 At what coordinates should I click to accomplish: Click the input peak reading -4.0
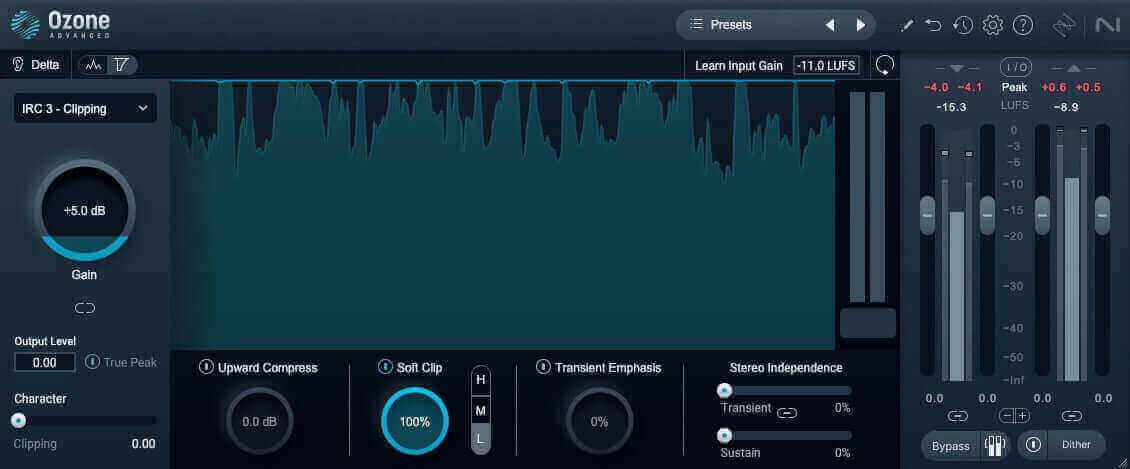(x=937, y=87)
